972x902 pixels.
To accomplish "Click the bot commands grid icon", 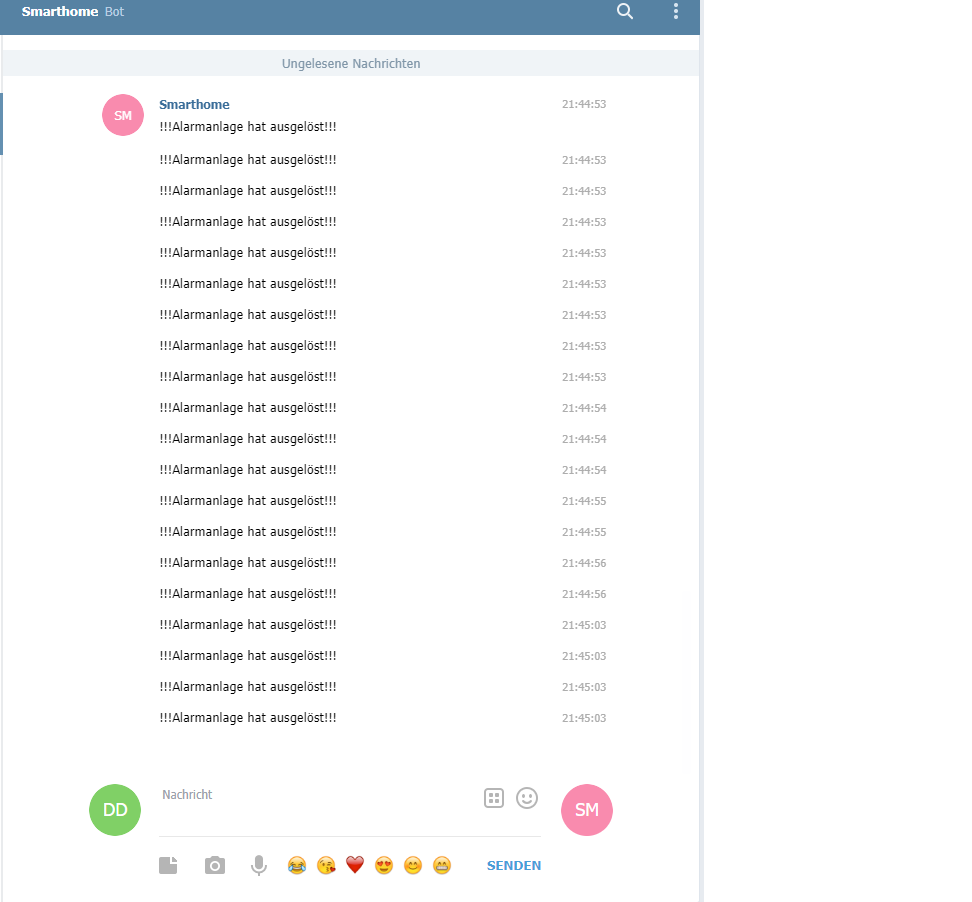I will [494, 798].
